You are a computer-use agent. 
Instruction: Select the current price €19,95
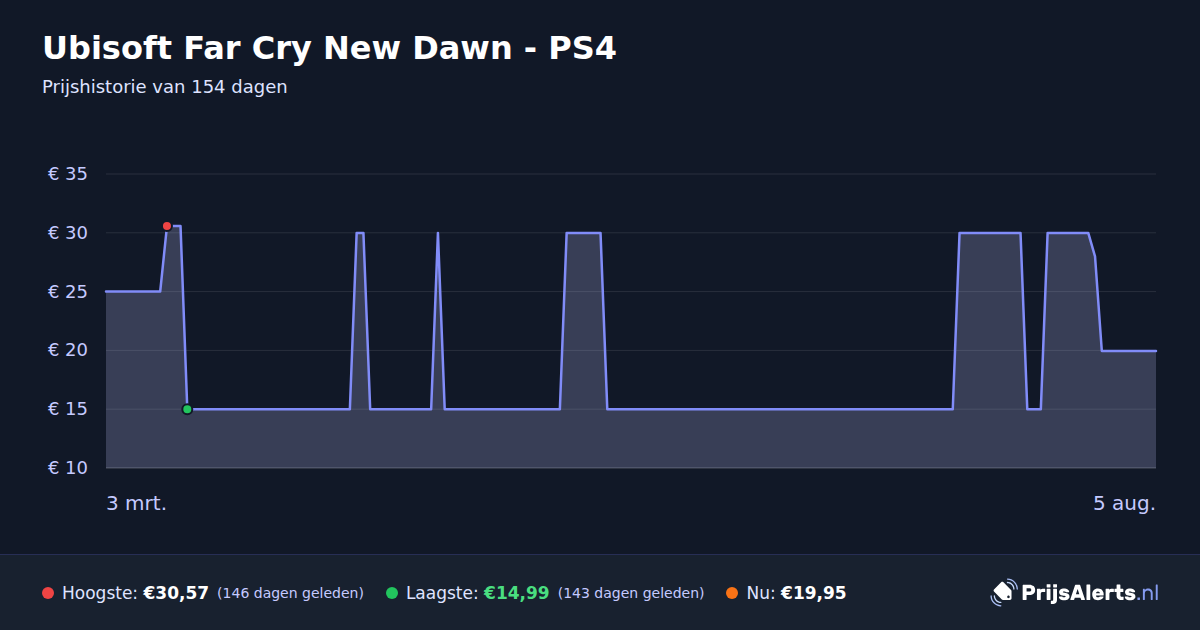[x=813, y=593]
